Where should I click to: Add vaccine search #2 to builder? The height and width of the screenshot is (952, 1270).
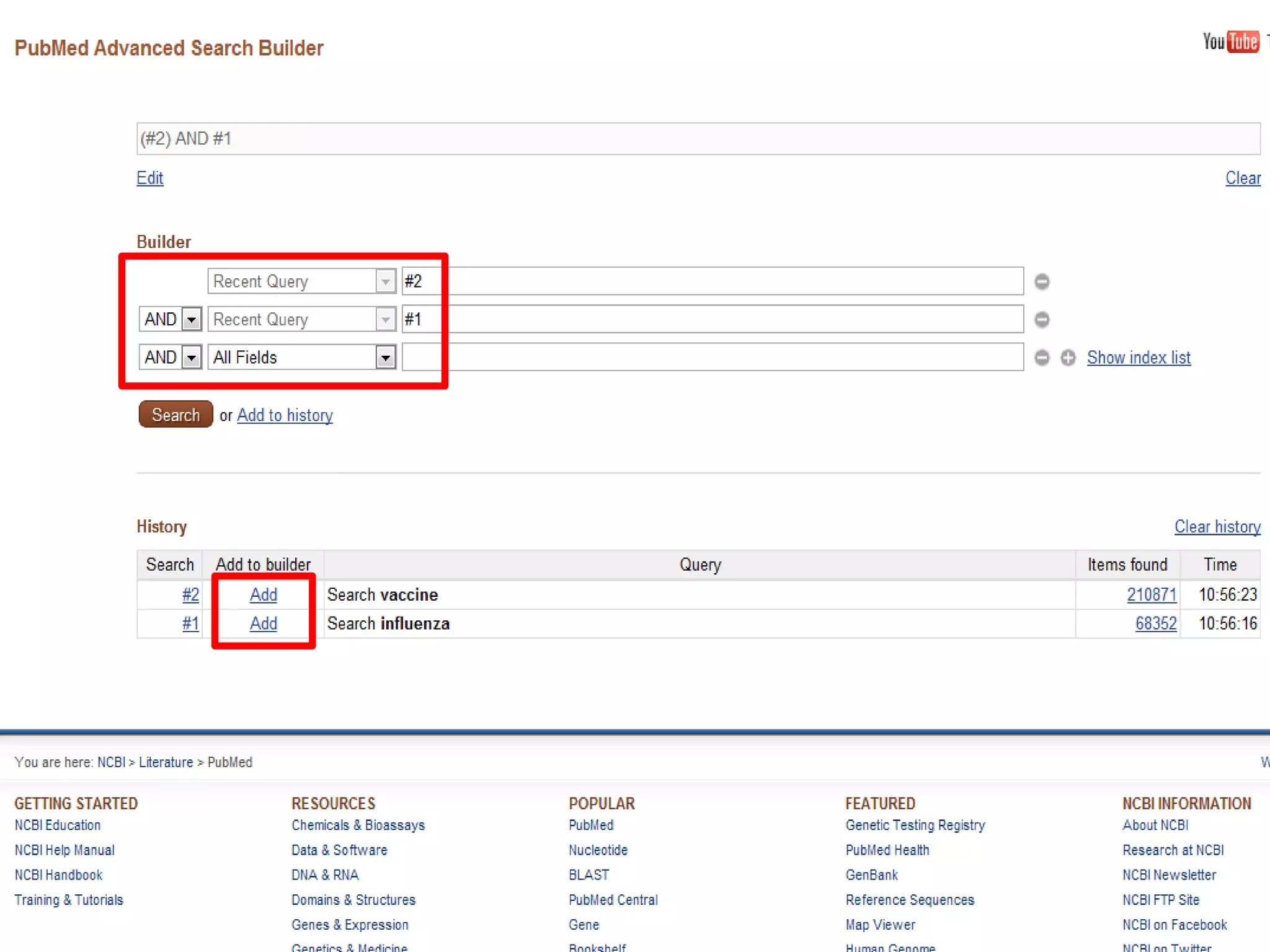[x=263, y=595]
